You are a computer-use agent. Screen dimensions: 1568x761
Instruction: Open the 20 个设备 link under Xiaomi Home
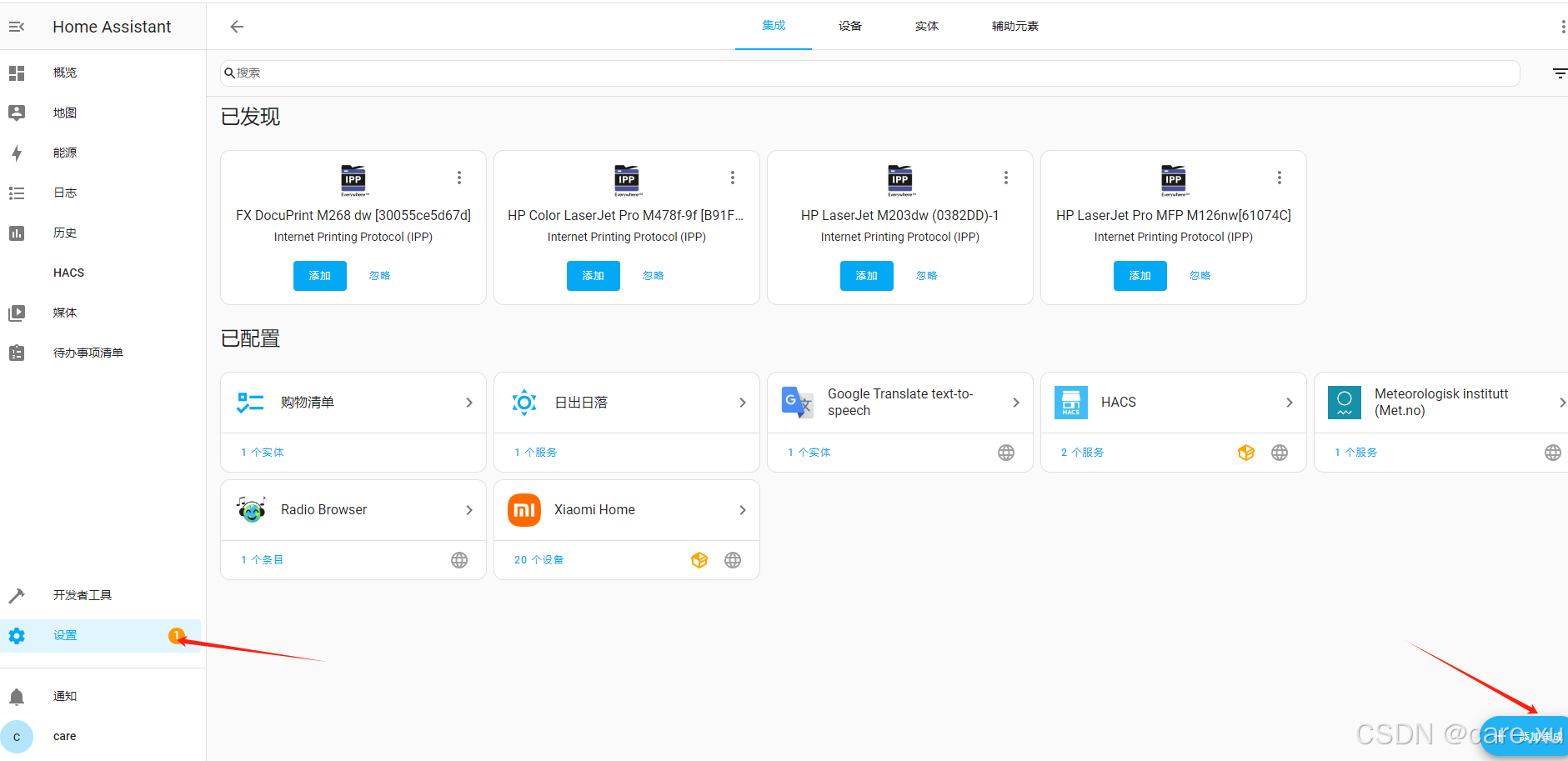pyautogui.click(x=539, y=560)
